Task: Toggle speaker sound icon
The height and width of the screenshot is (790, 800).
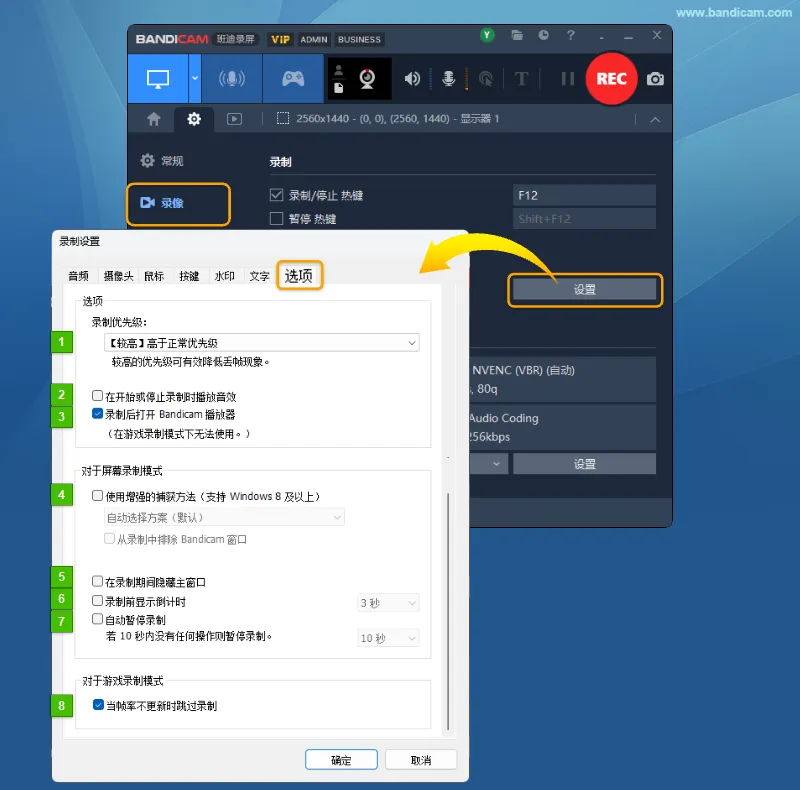Action: pos(412,79)
